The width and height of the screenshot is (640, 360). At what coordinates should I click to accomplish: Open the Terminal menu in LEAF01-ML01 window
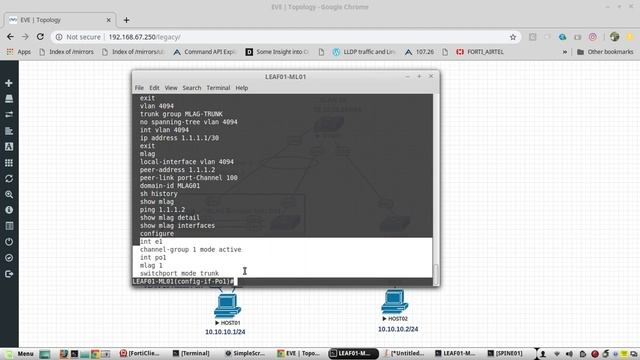click(x=218, y=88)
